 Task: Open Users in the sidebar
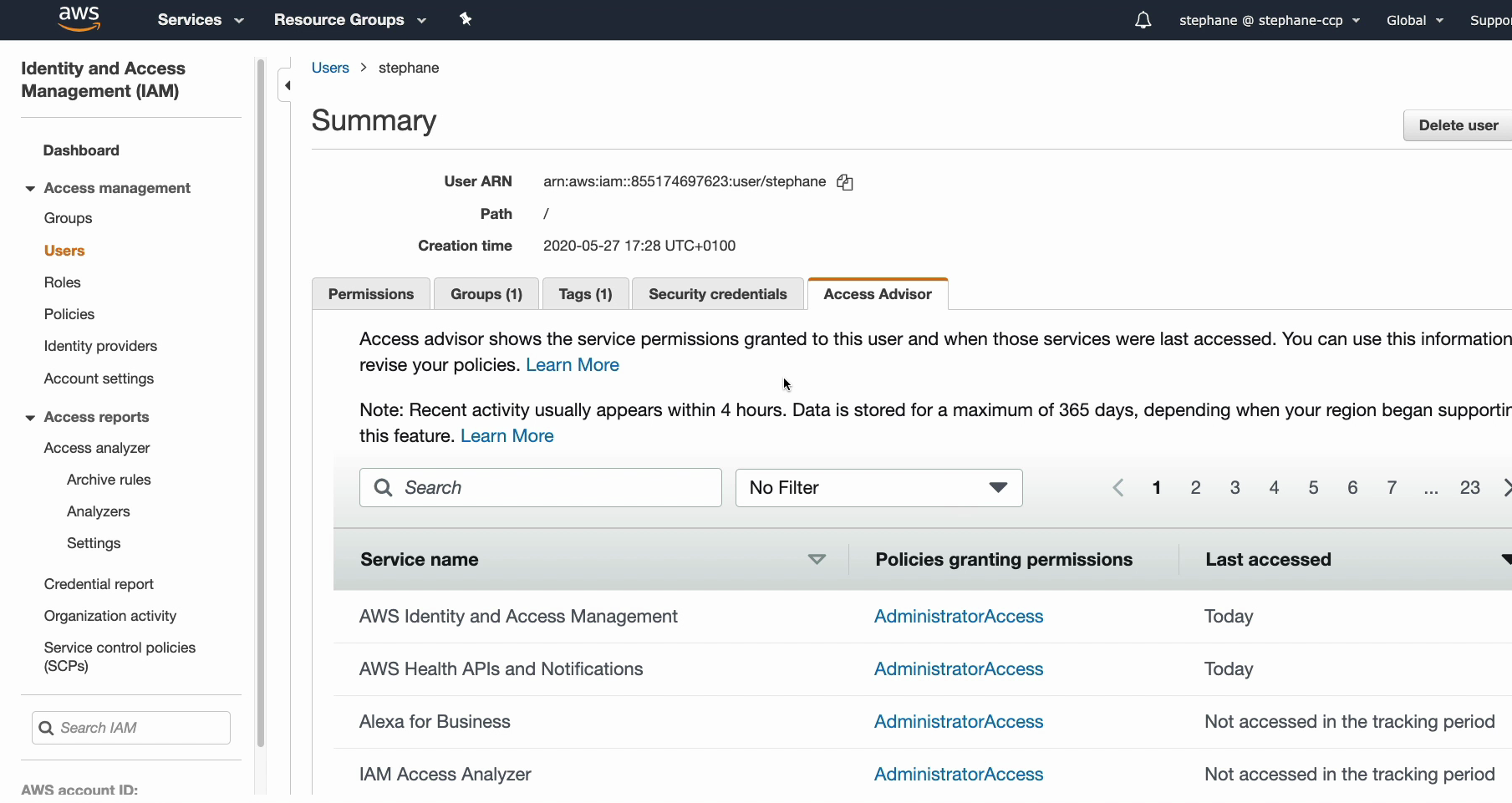(64, 251)
